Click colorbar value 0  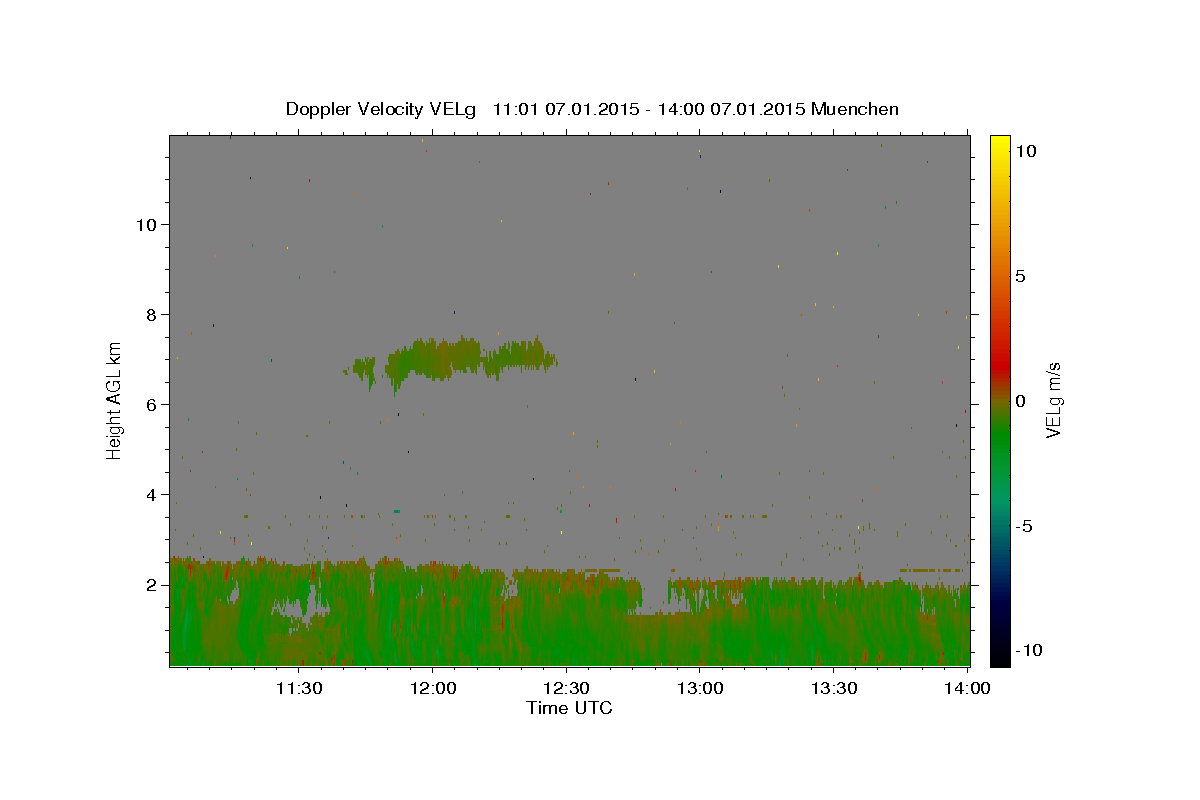(x=1021, y=401)
